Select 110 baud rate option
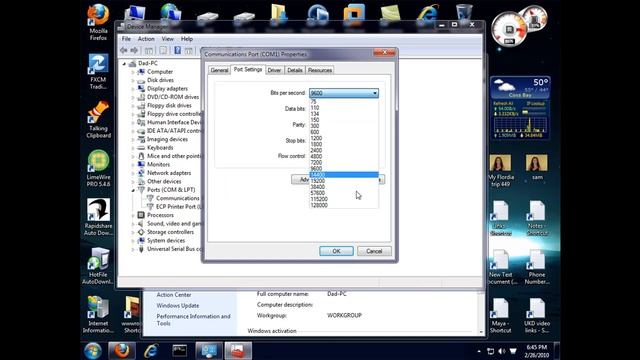Viewport: 640px width, 360px height. 344,108
